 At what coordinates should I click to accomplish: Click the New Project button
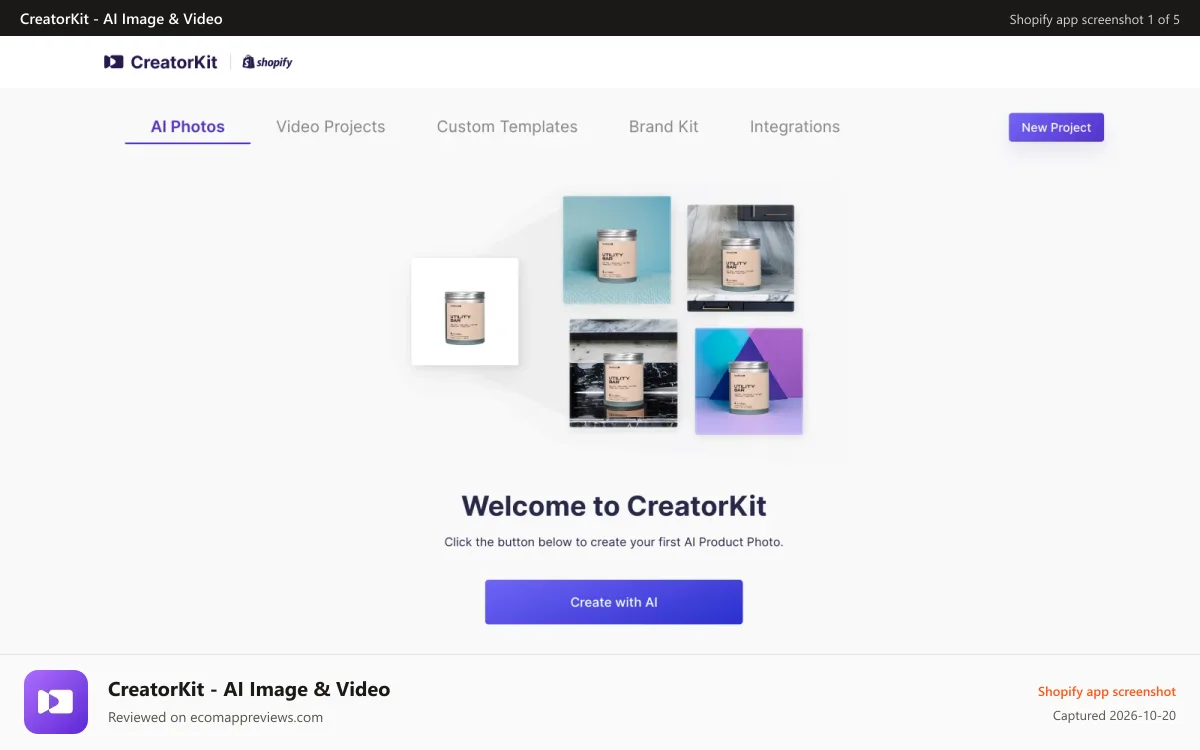[1056, 127]
